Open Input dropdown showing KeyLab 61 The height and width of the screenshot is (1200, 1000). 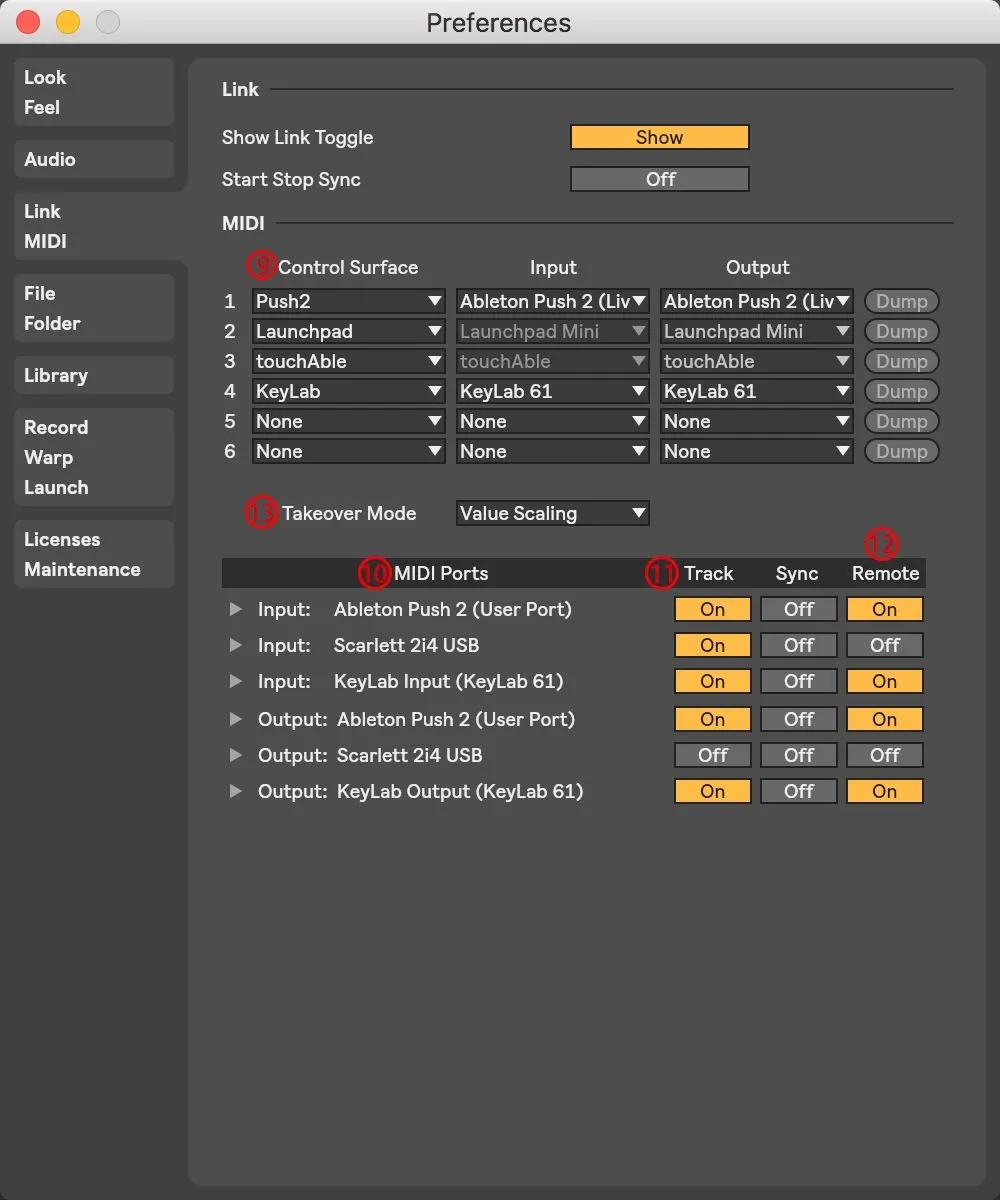[x=553, y=391]
